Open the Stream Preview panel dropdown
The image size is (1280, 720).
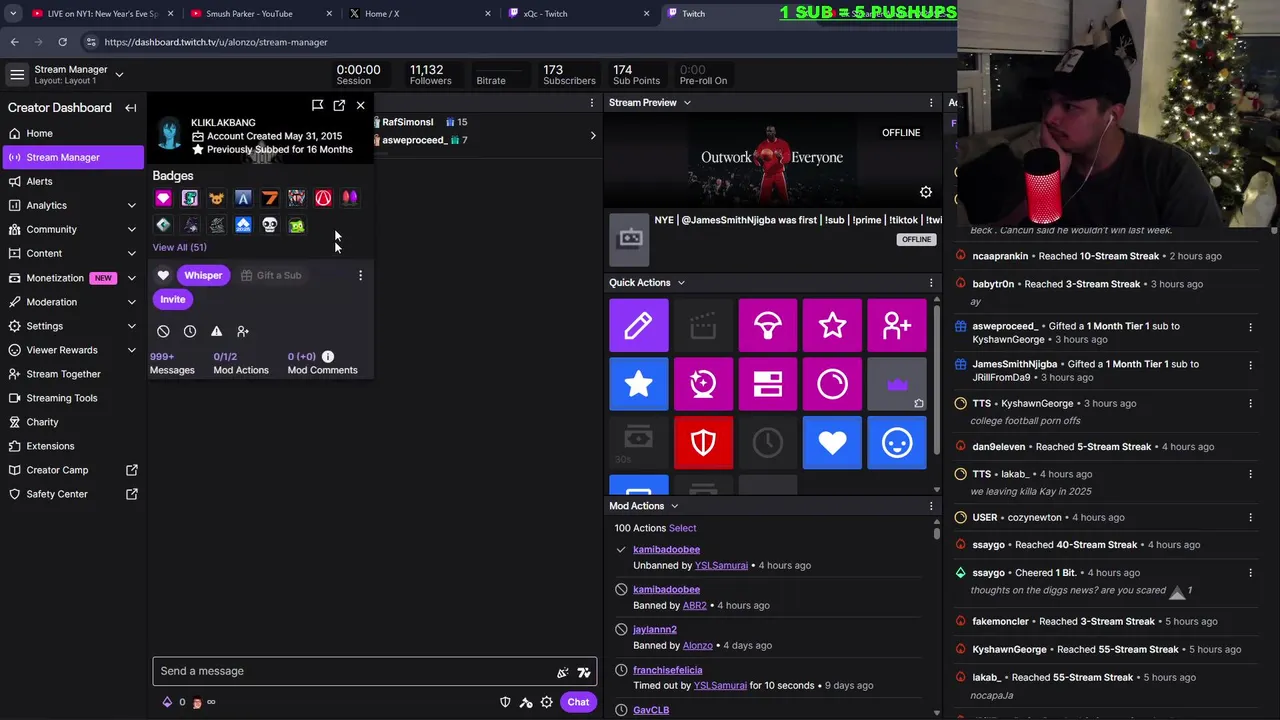[x=687, y=103]
